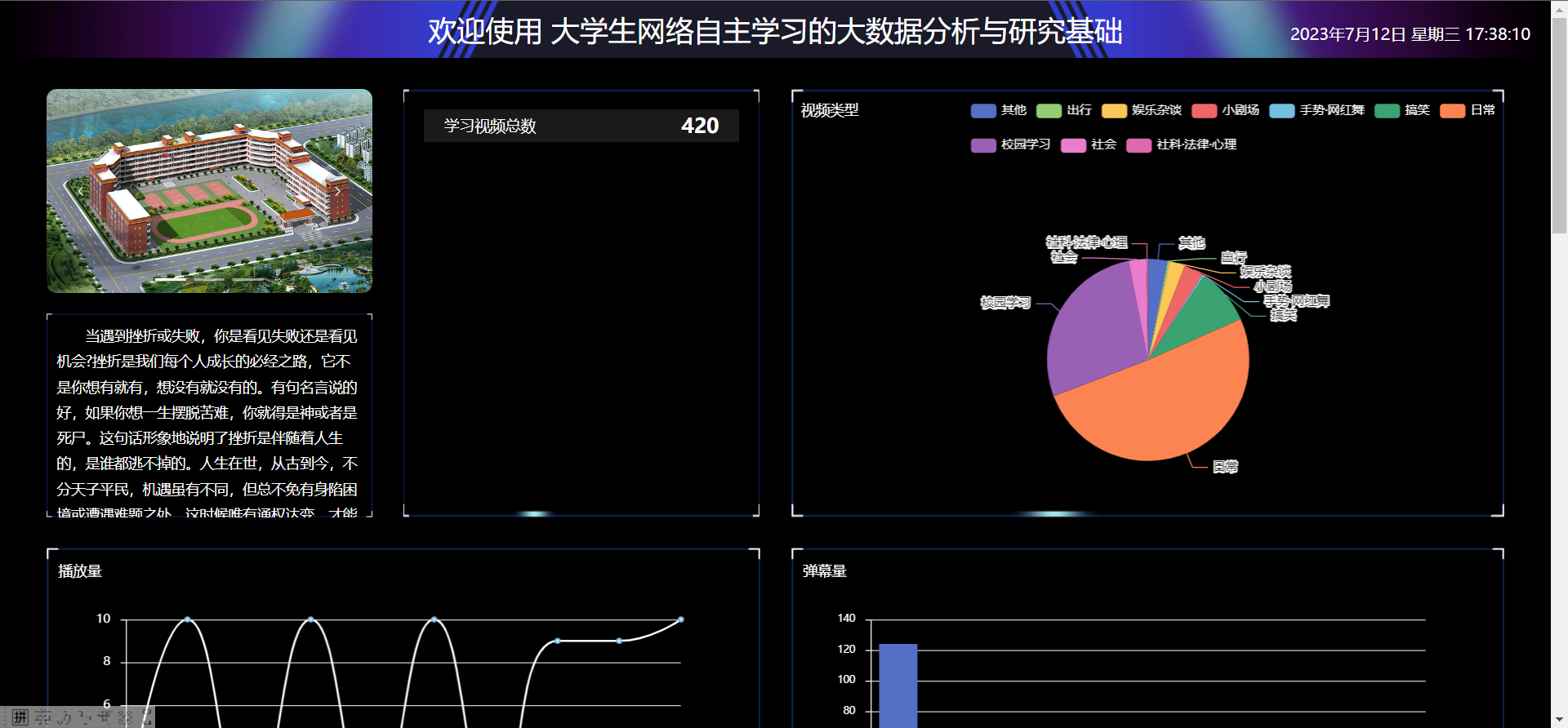Image resolution: width=1568 pixels, height=728 pixels.
Task: Click the 日常 label beside the pie
Action: [x=1225, y=467]
